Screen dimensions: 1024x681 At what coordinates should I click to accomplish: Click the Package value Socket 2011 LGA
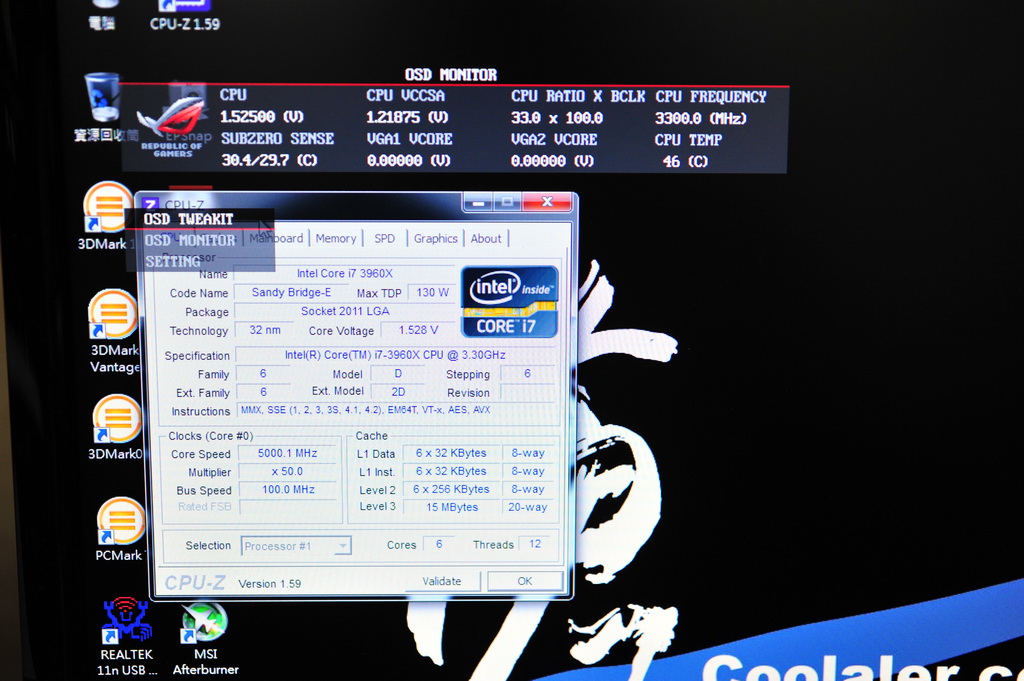(x=345, y=311)
